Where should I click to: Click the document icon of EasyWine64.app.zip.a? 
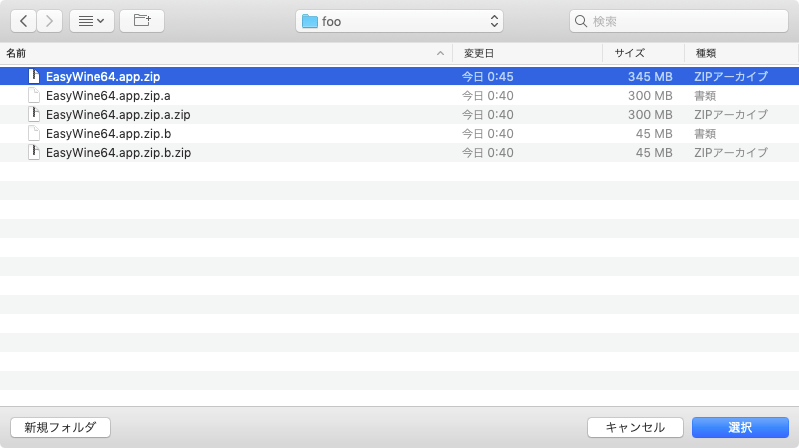pos(34,95)
